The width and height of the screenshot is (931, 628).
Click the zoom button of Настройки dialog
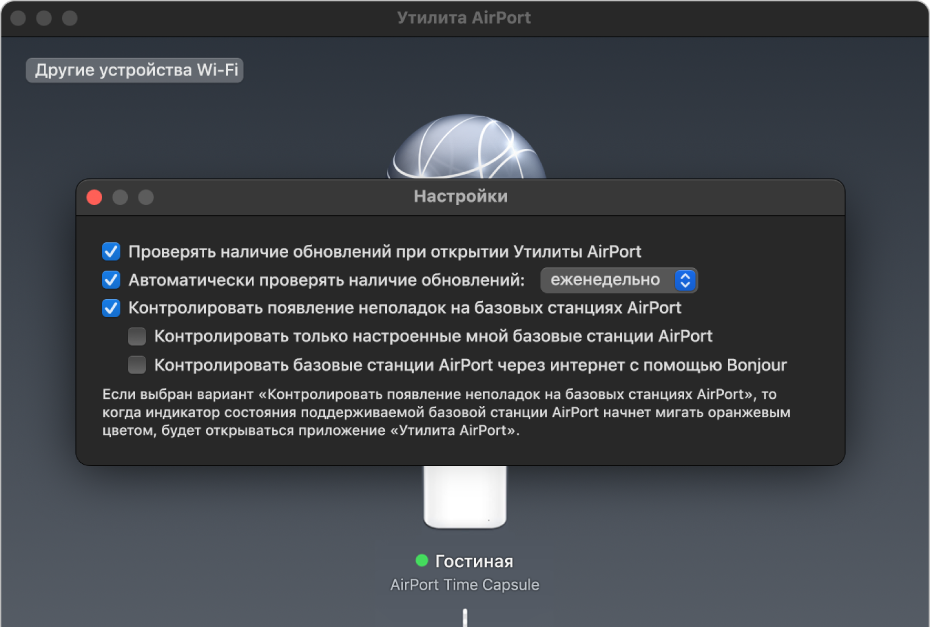click(x=146, y=197)
